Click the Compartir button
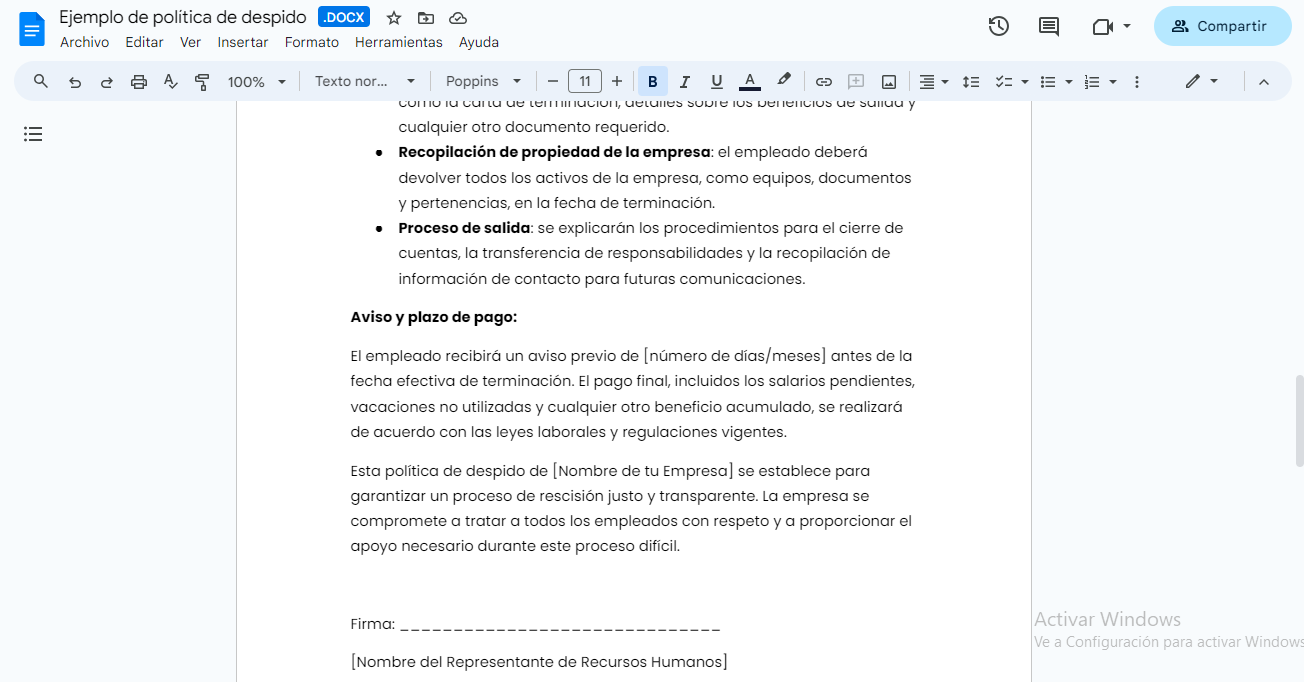 pos(1222,26)
